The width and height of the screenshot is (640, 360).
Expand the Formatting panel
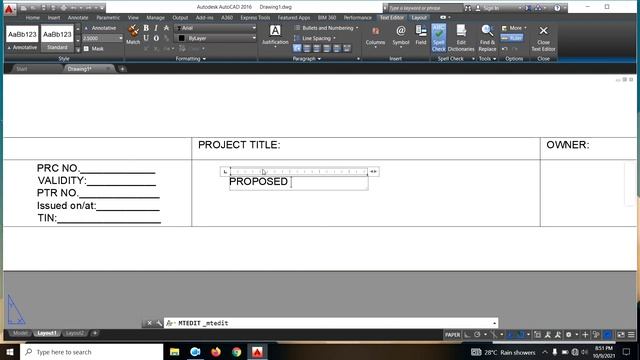(191, 59)
